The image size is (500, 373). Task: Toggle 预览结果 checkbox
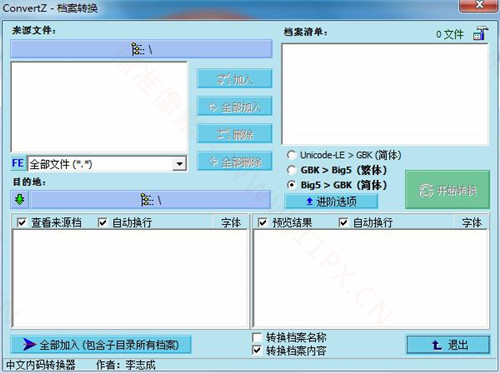263,222
